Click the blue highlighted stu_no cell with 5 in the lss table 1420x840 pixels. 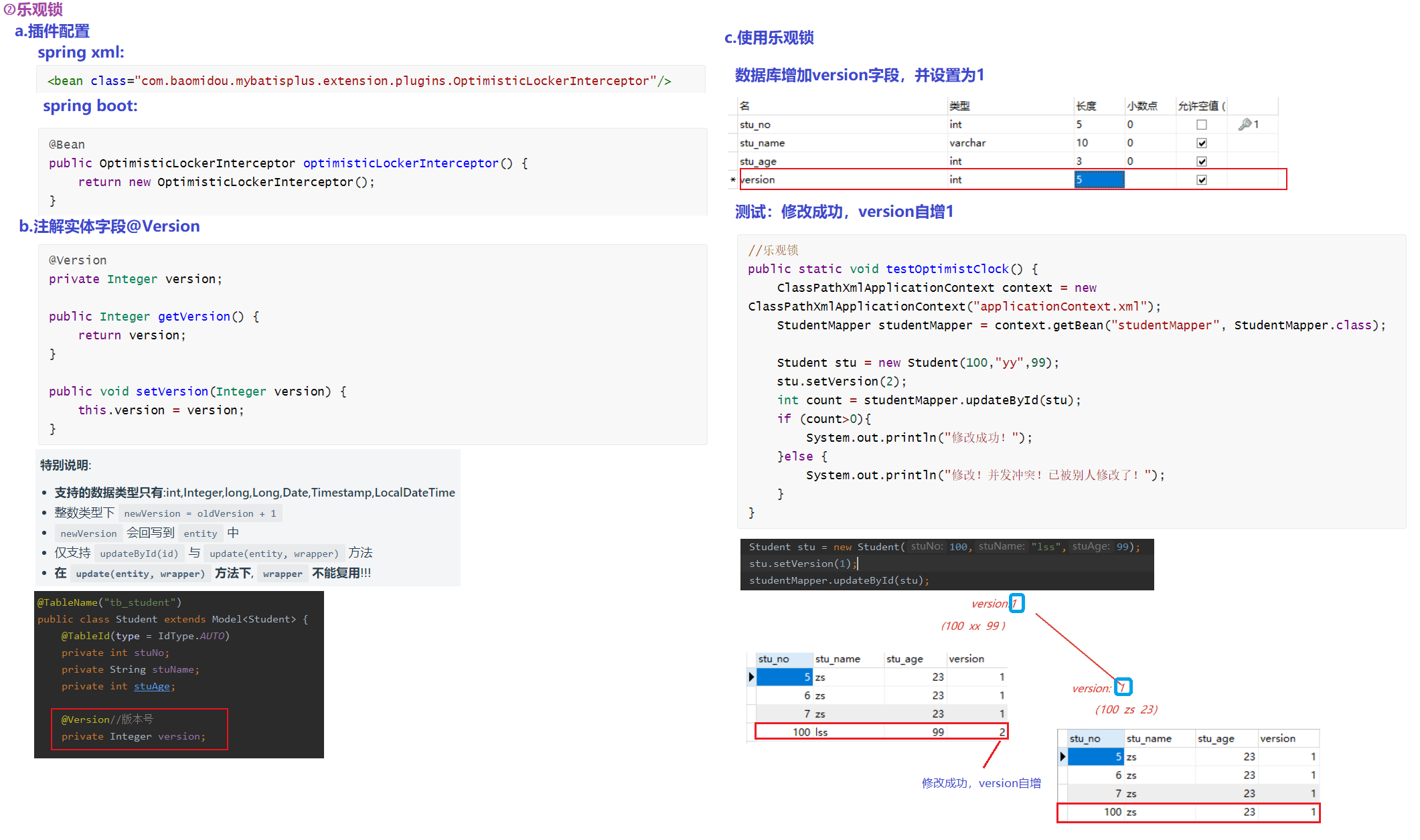pyautogui.click(x=784, y=677)
